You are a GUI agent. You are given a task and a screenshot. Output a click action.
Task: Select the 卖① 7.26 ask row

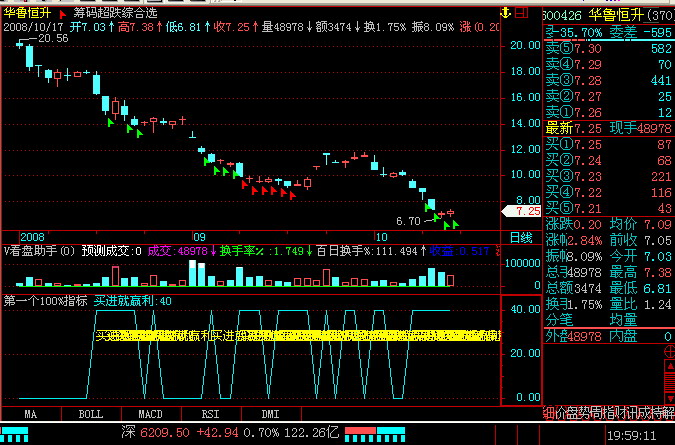[x=608, y=112]
